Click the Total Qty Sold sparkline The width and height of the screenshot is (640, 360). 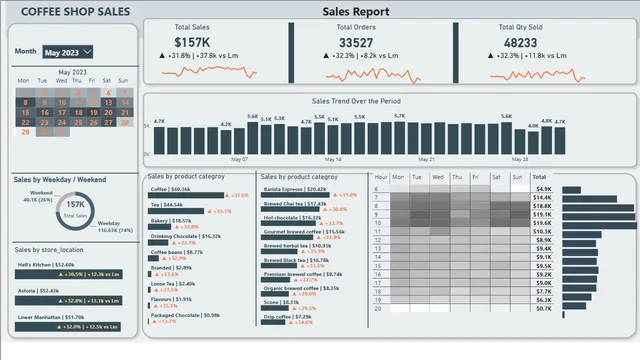(538, 75)
